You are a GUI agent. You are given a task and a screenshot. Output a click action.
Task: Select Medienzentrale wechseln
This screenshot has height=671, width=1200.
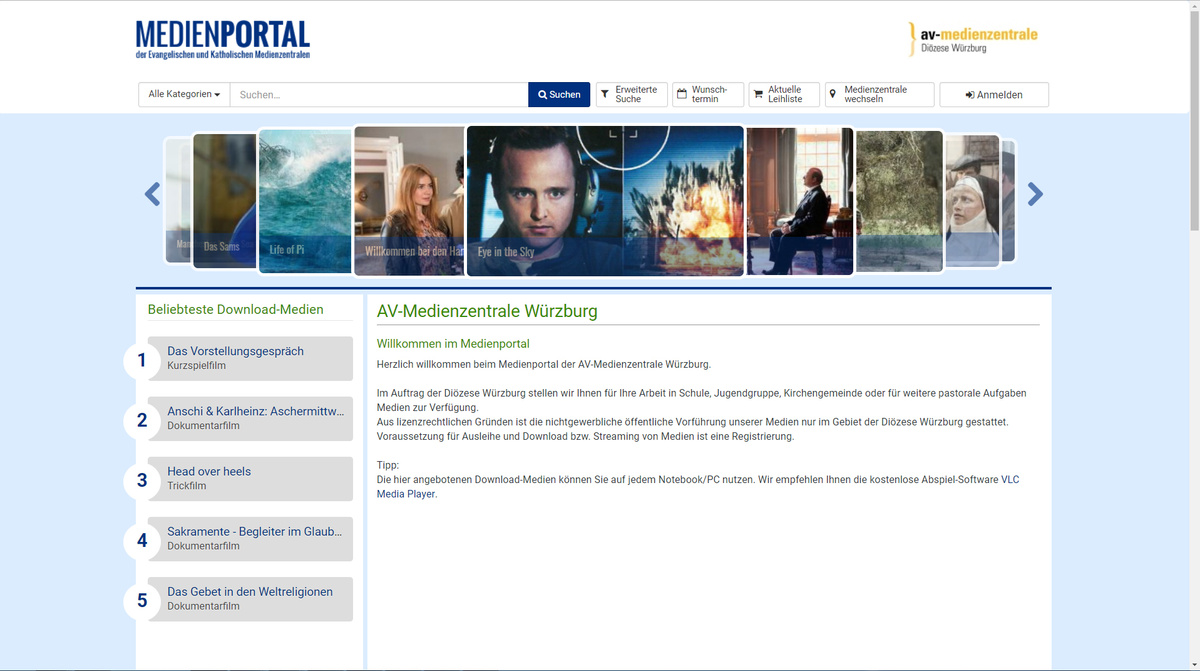click(x=880, y=94)
